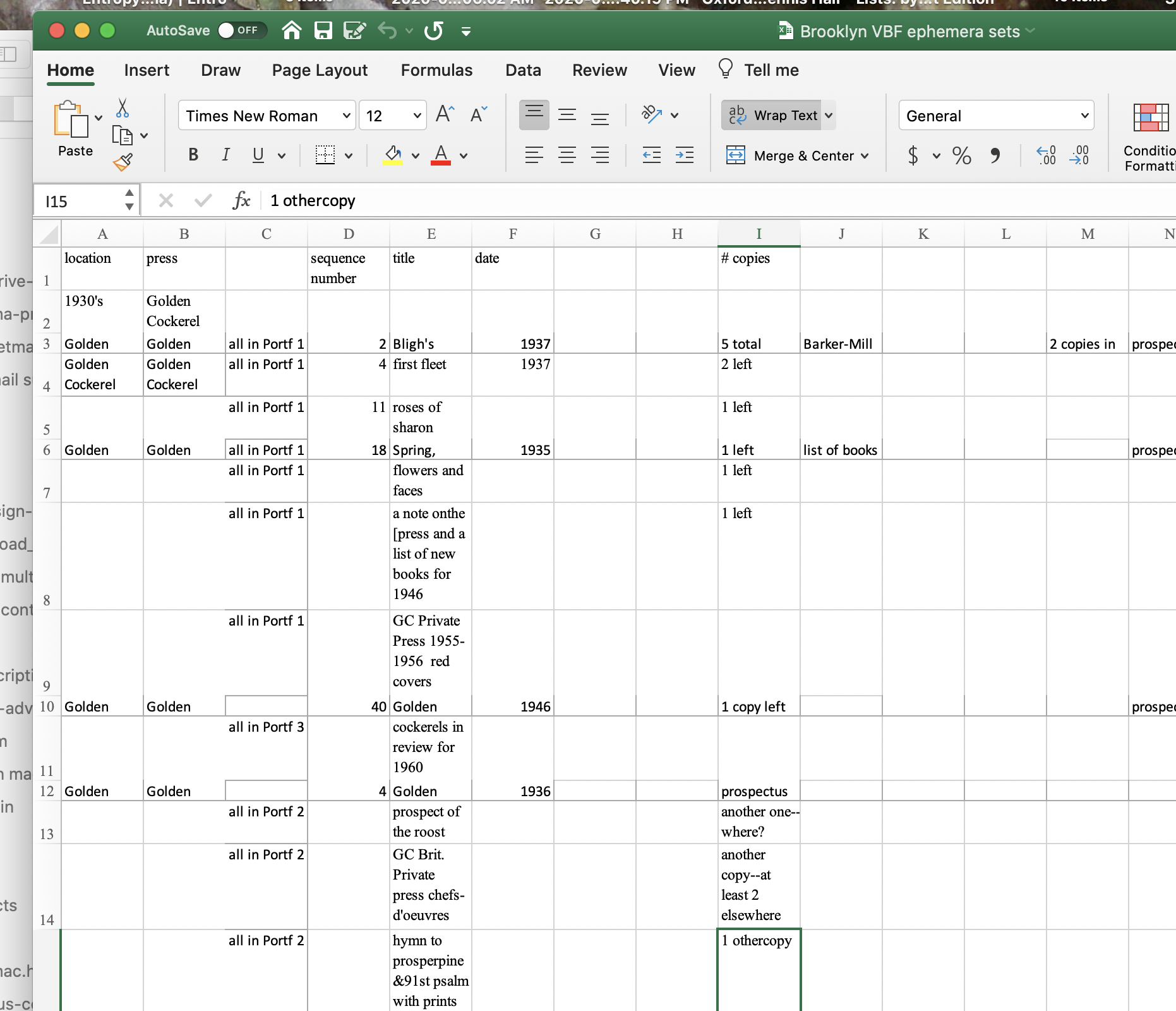1176x1011 pixels.
Task: Apply currency dollar format
Action: (913, 155)
